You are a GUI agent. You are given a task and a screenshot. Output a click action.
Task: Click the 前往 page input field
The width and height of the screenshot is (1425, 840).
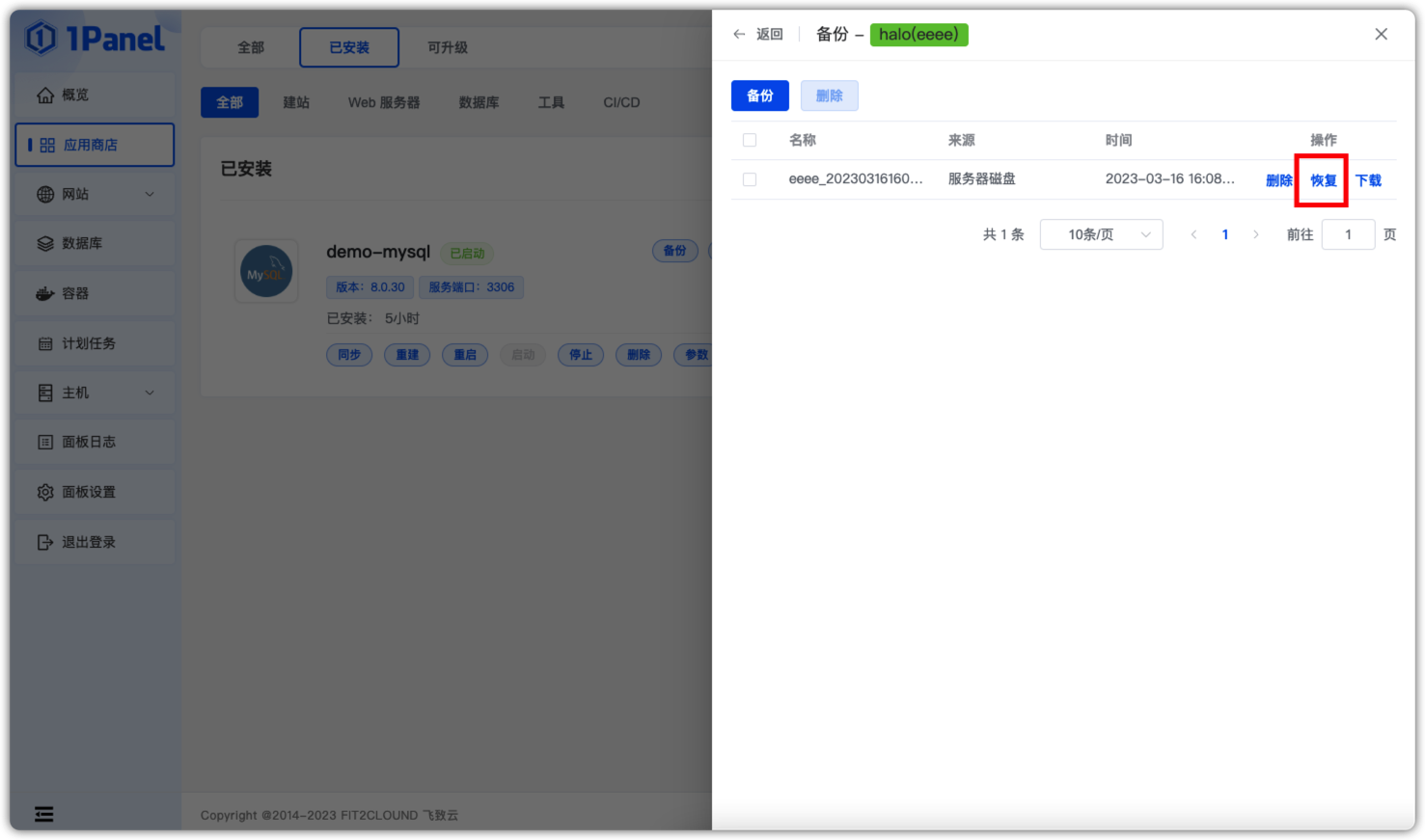click(x=1348, y=233)
